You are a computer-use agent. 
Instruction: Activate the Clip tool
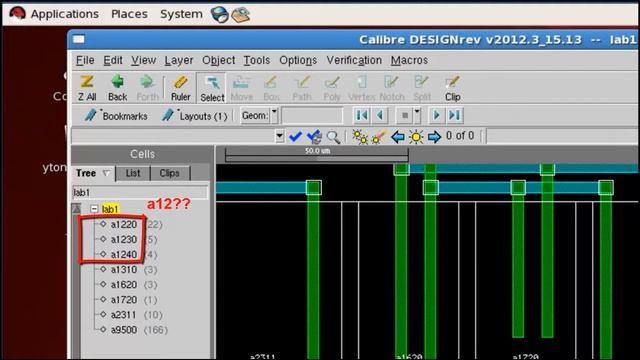pos(452,88)
